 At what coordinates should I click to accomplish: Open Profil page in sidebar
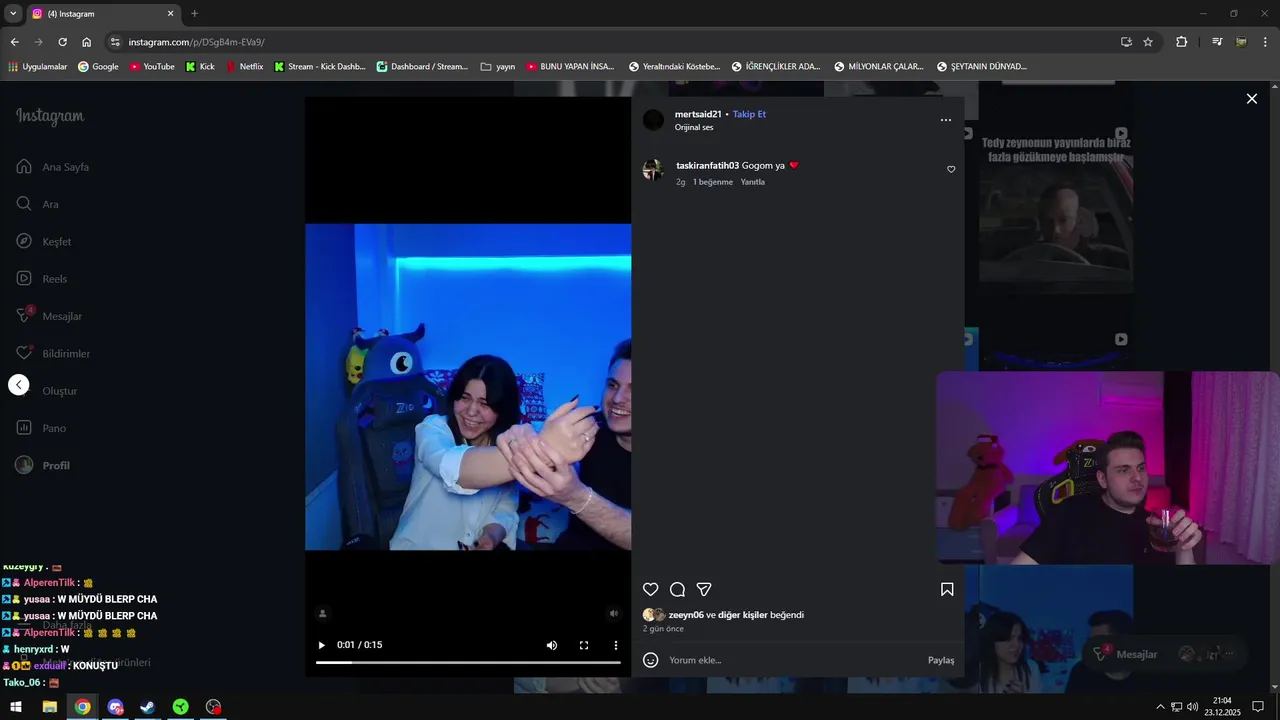click(x=43, y=465)
